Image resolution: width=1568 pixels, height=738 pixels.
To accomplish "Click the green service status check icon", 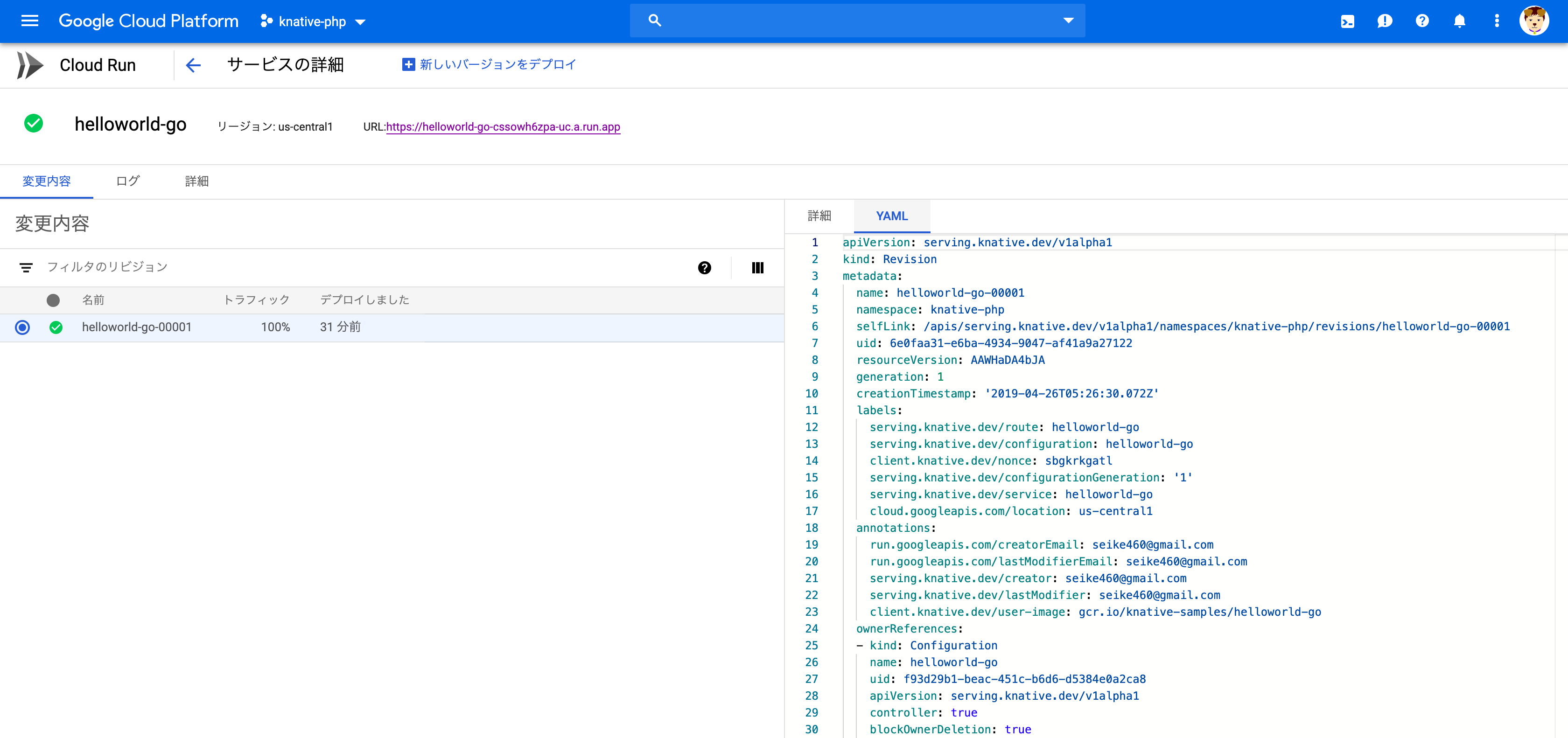I will [x=34, y=124].
